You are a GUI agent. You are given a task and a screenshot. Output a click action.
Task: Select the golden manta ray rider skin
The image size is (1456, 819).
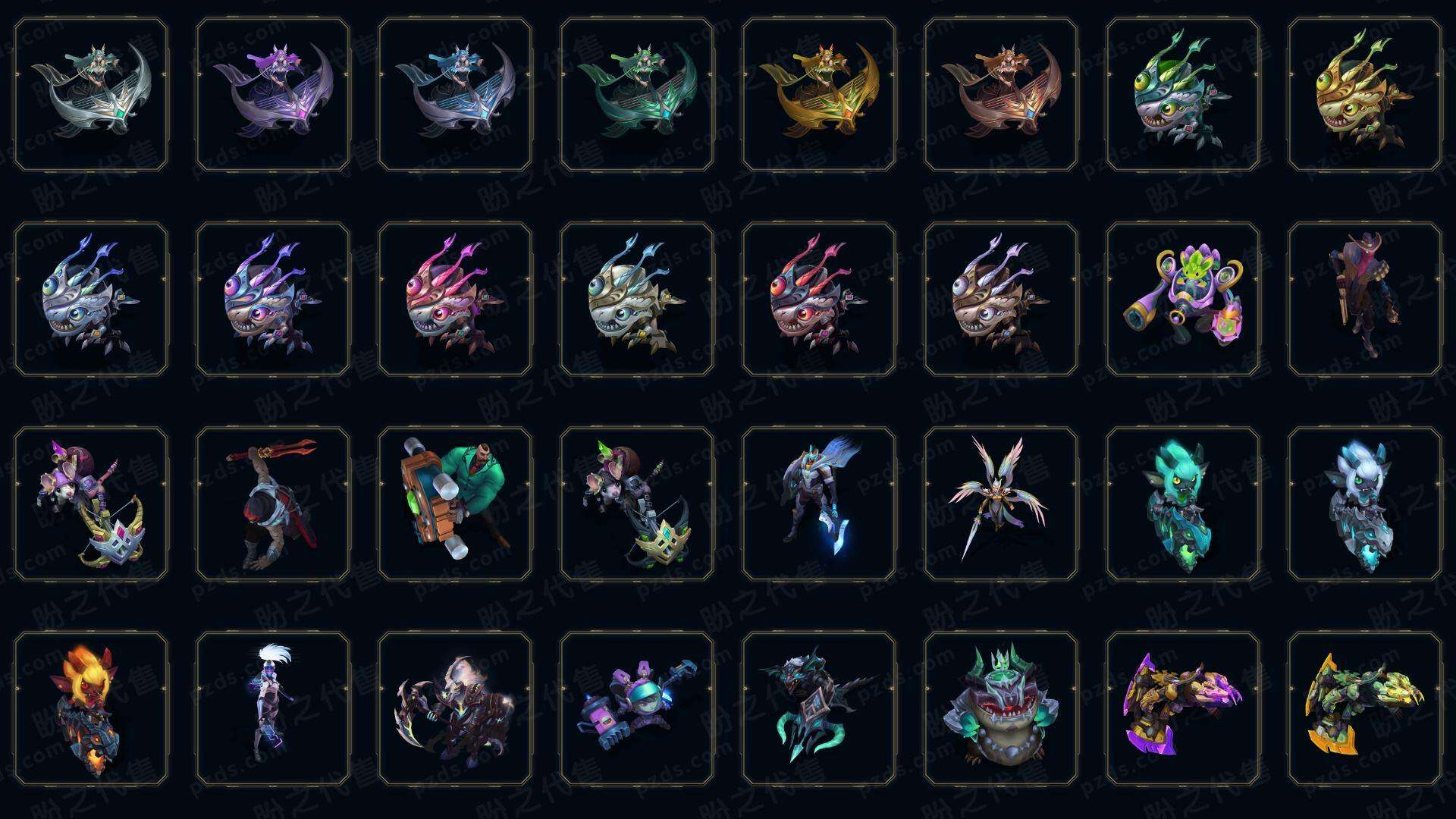[x=819, y=95]
